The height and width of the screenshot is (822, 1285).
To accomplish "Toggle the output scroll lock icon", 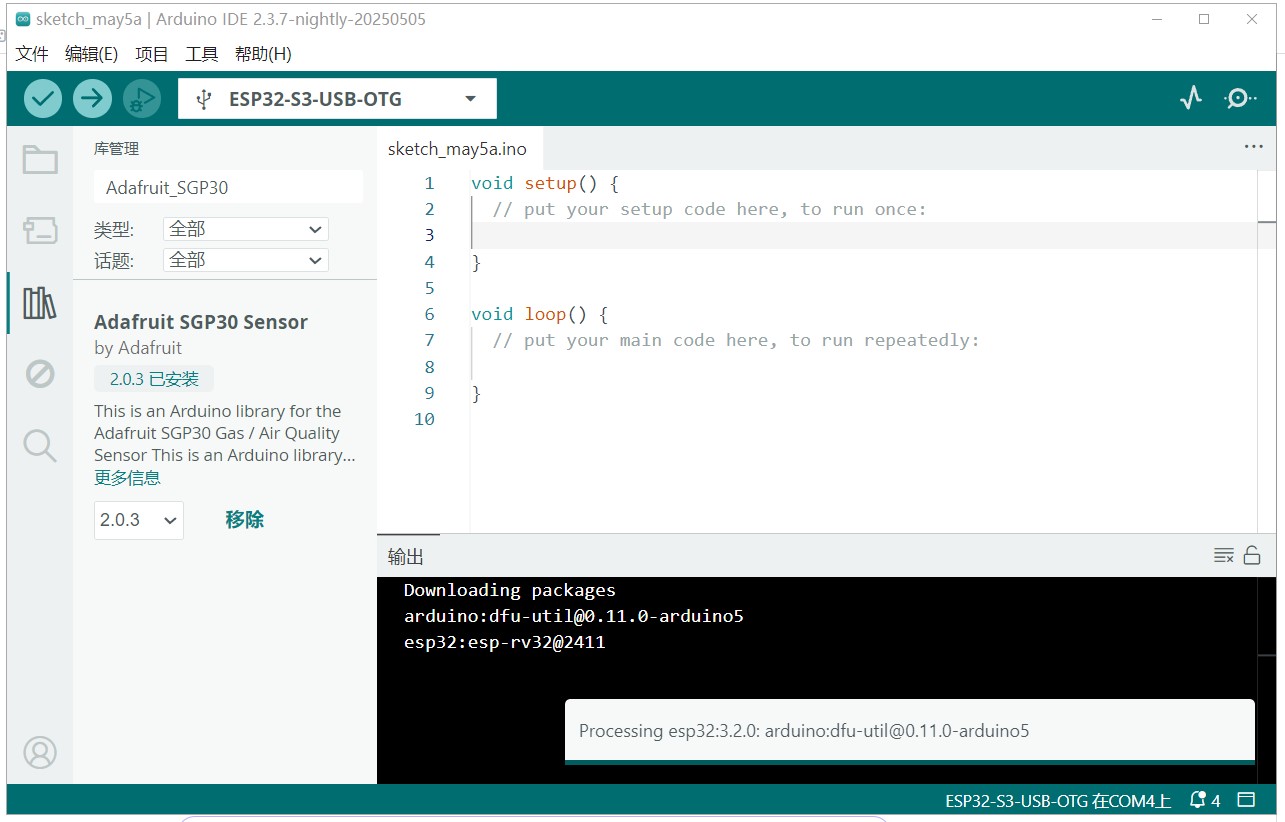I will 1252,556.
